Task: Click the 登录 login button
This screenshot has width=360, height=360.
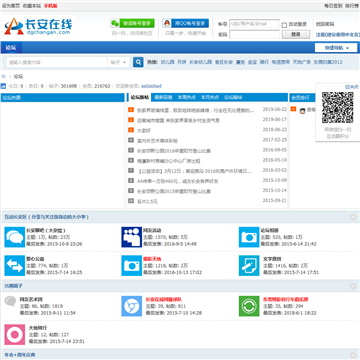Action: click(296, 34)
